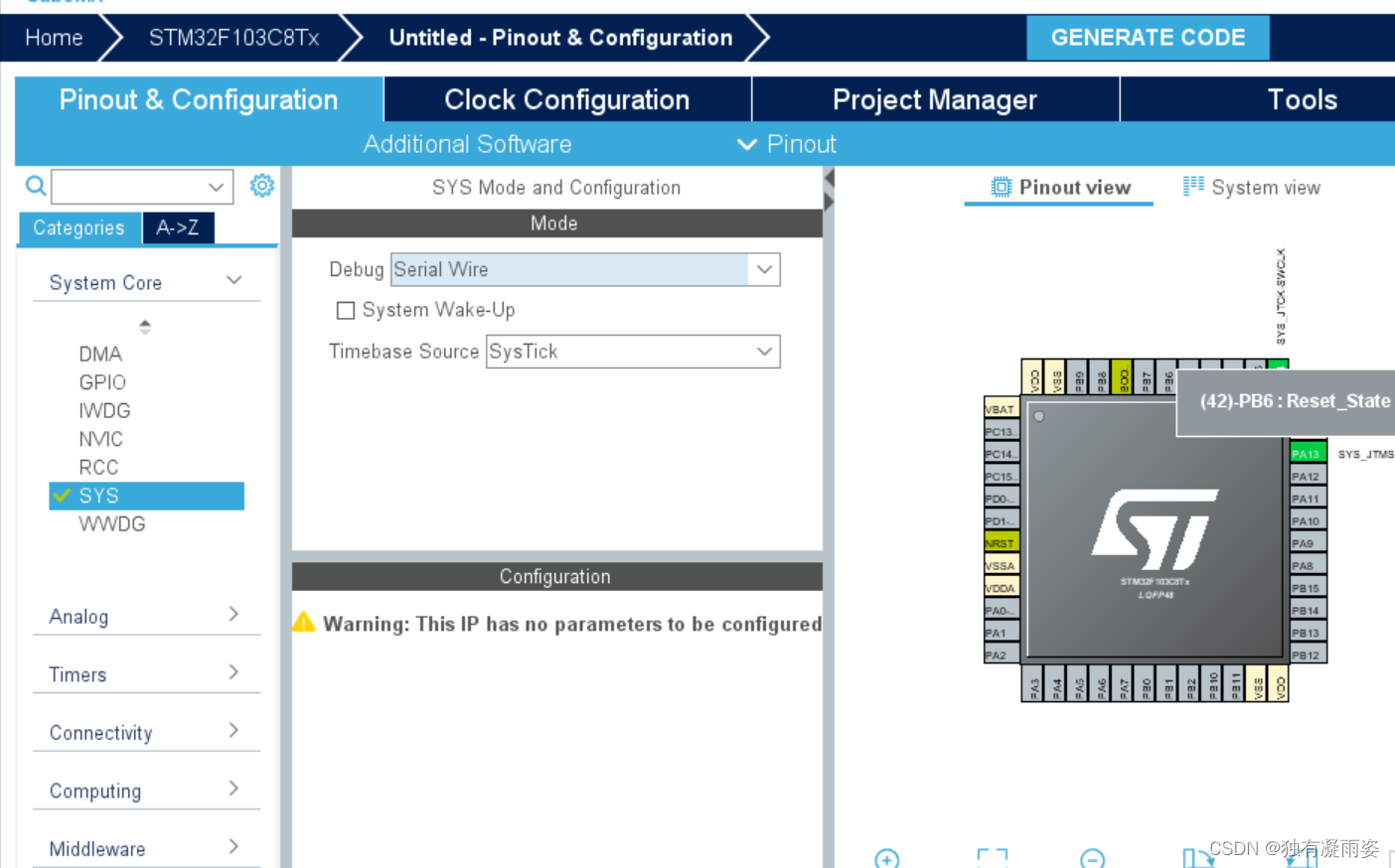The width and height of the screenshot is (1395, 868).
Task: Click pin PA9 on the chip
Action: tap(1309, 543)
